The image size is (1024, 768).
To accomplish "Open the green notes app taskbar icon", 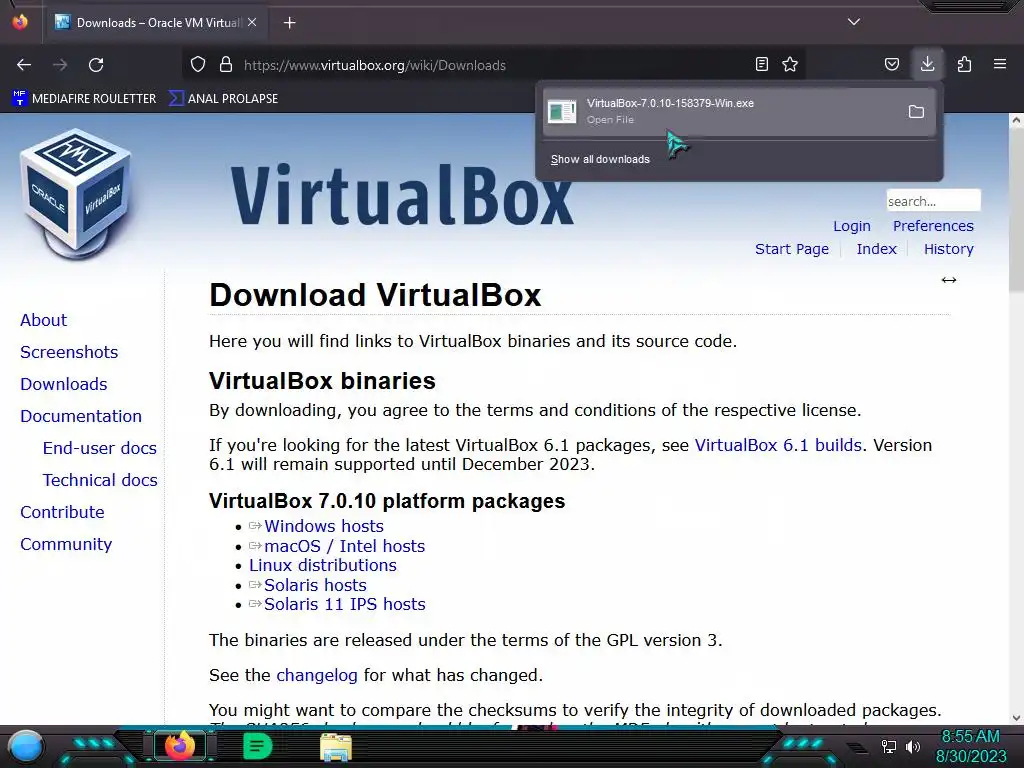I will coord(257,746).
